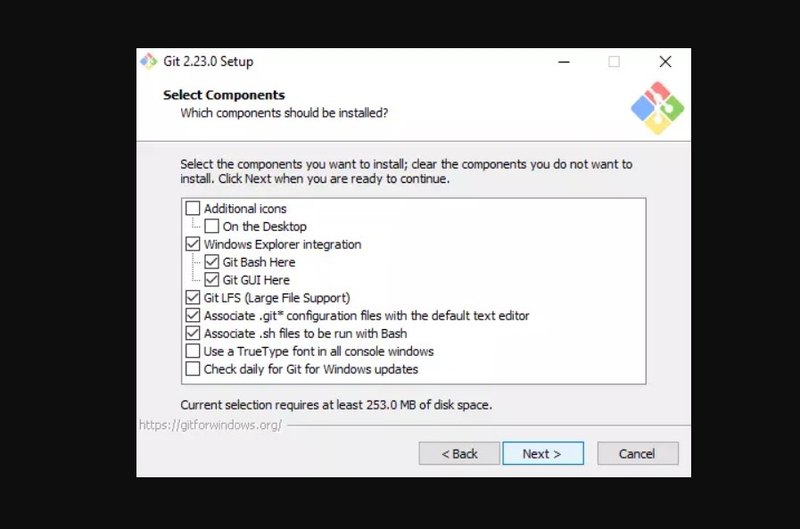Enable the Additional icons checkbox
Viewport: 800px width, 529px height.
click(192, 208)
